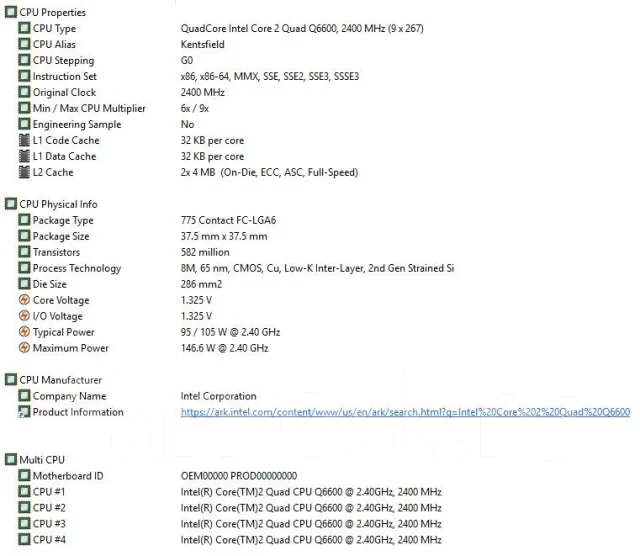Click the CPU Manufacturer section icon
The height and width of the screenshot is (556, 640).
(11, 380)
